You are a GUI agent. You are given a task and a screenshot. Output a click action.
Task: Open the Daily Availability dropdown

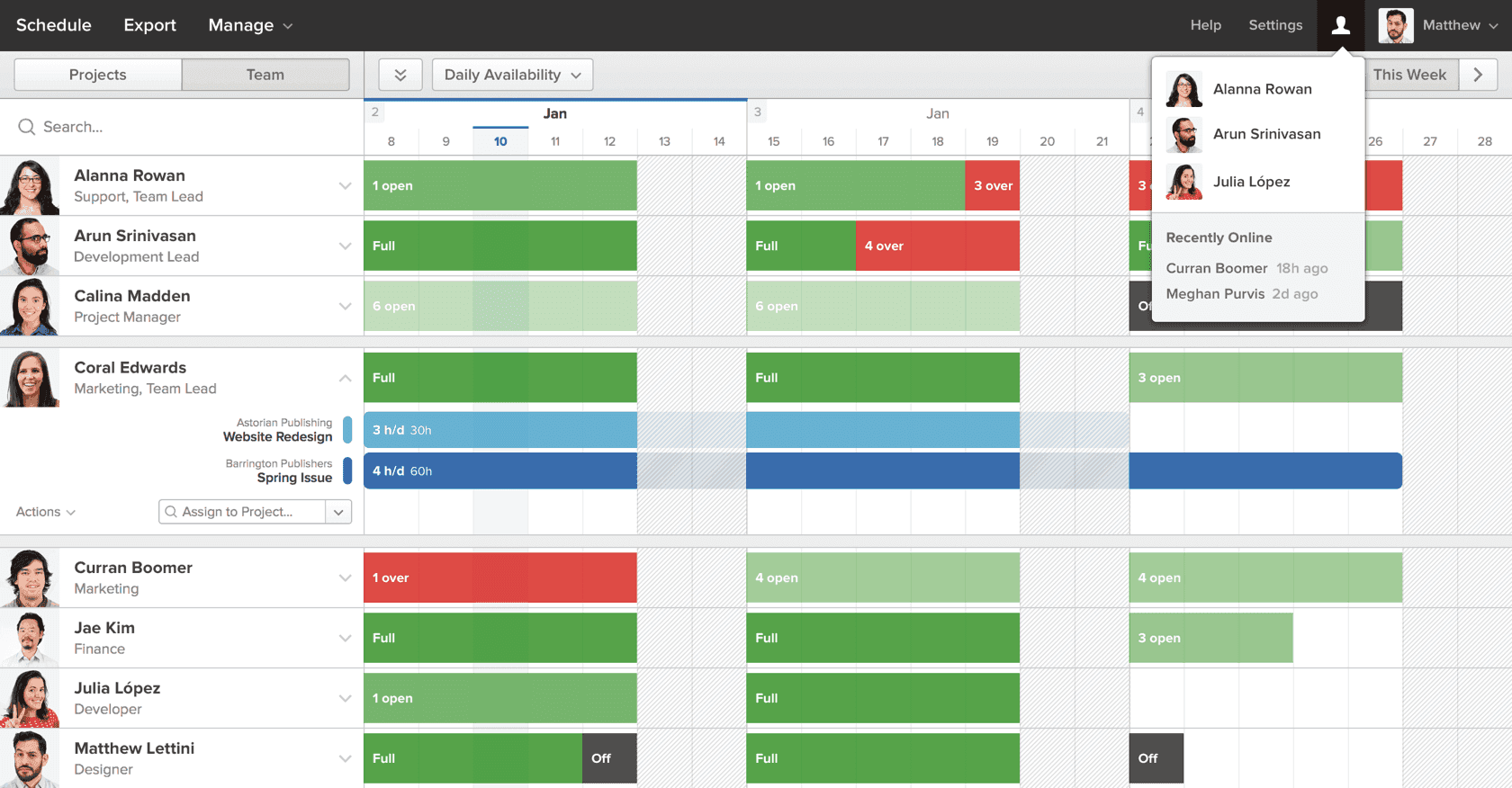click(512, 75)
